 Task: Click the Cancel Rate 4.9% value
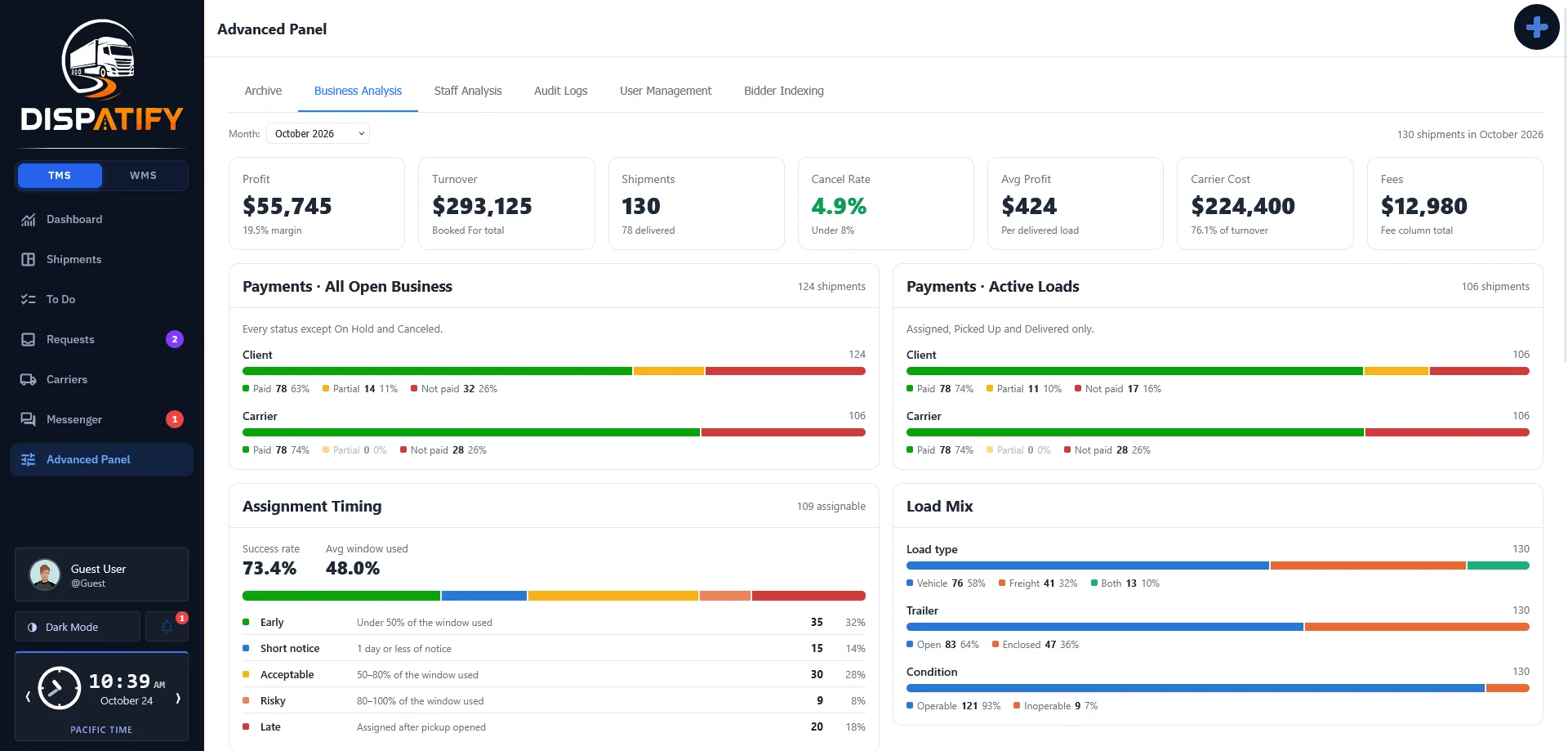[839, 206]
